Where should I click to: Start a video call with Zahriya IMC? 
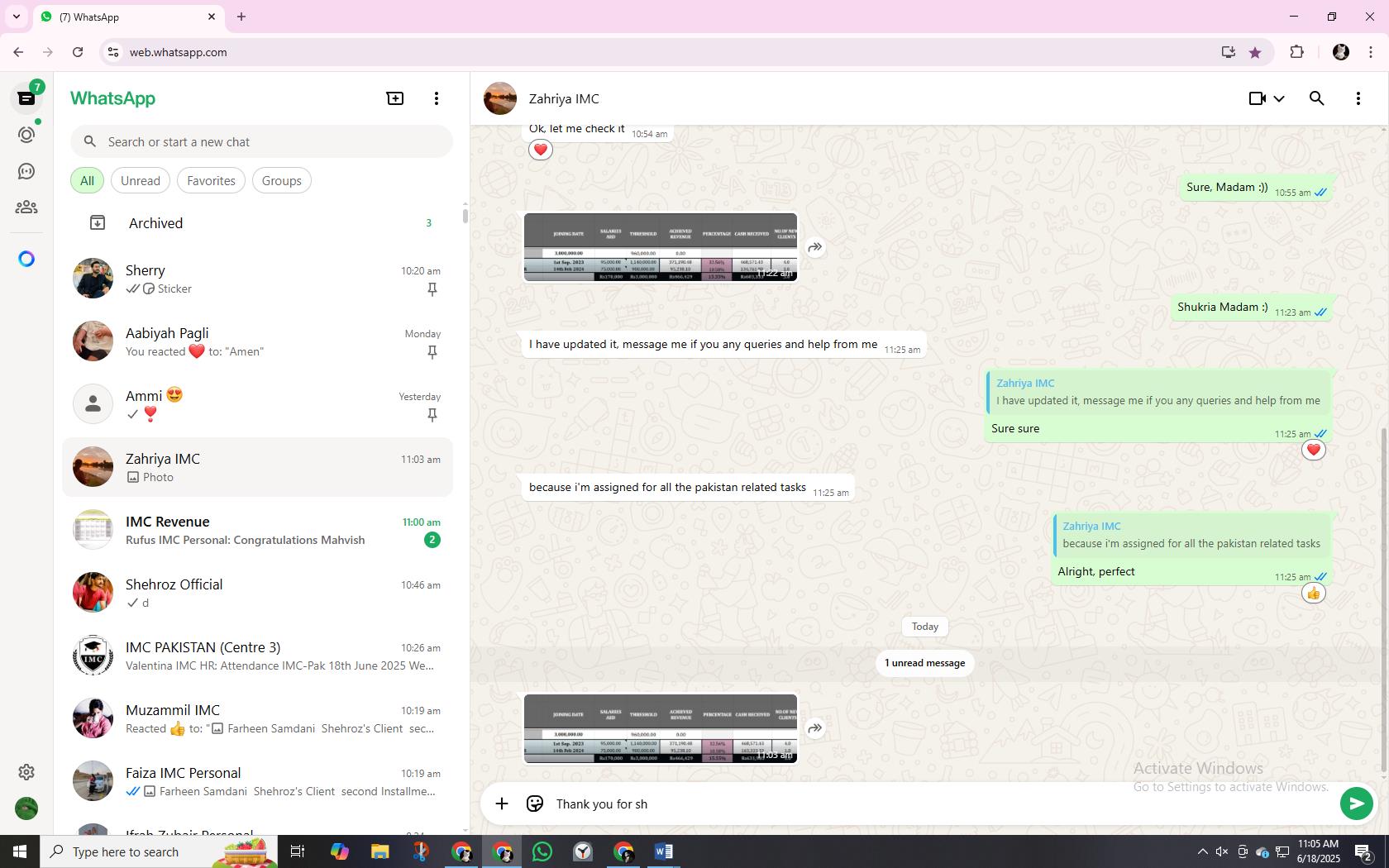click(x=1257, y=98)
